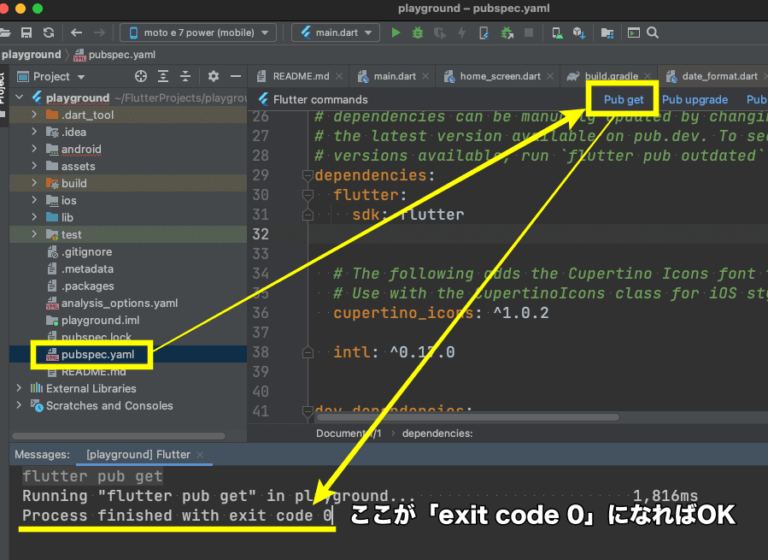Click the Save All toolbar icon
Viewport: 768px width, 560px height.
(26, 33)
